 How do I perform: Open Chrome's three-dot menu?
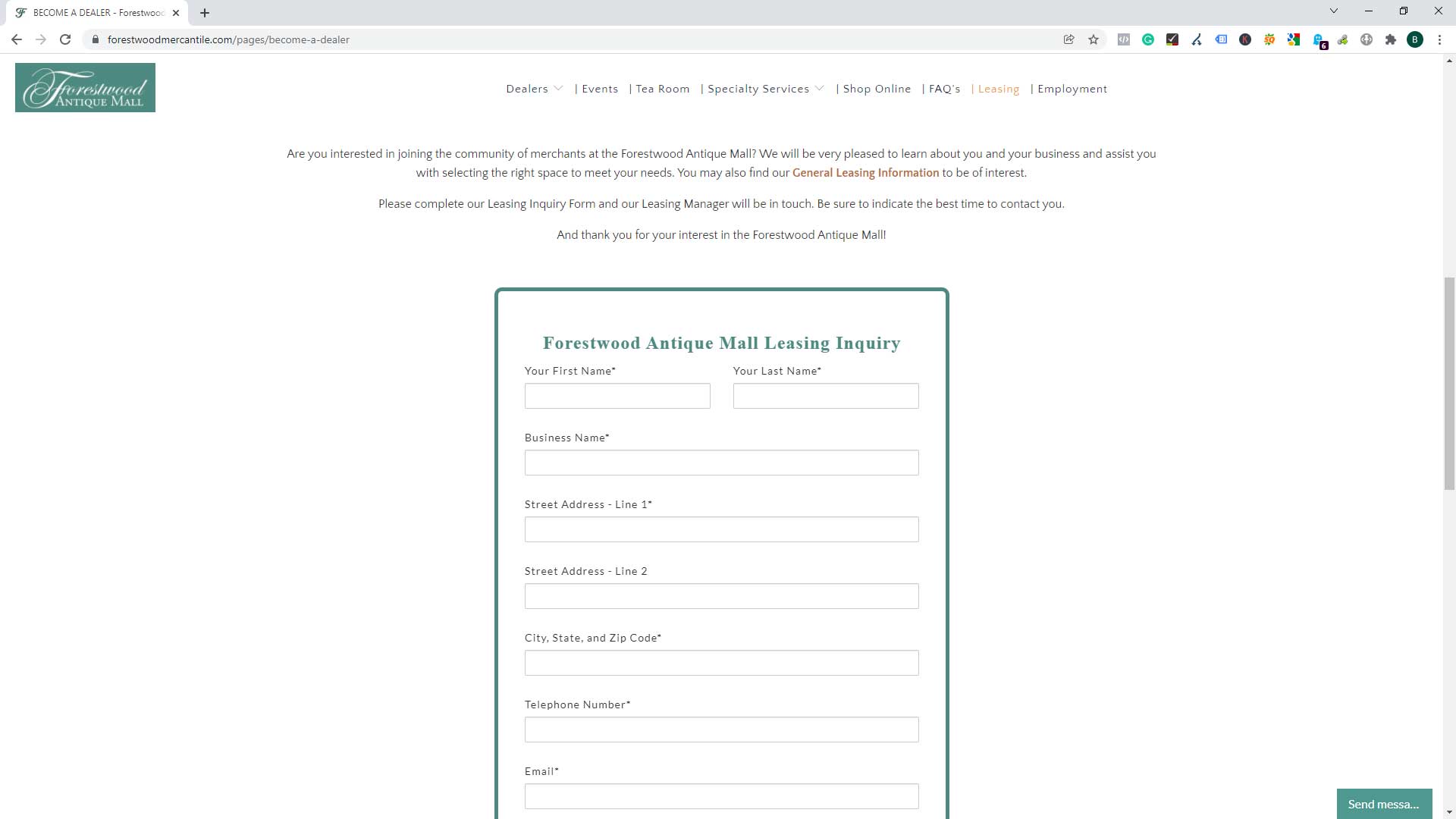[1439, 39]
